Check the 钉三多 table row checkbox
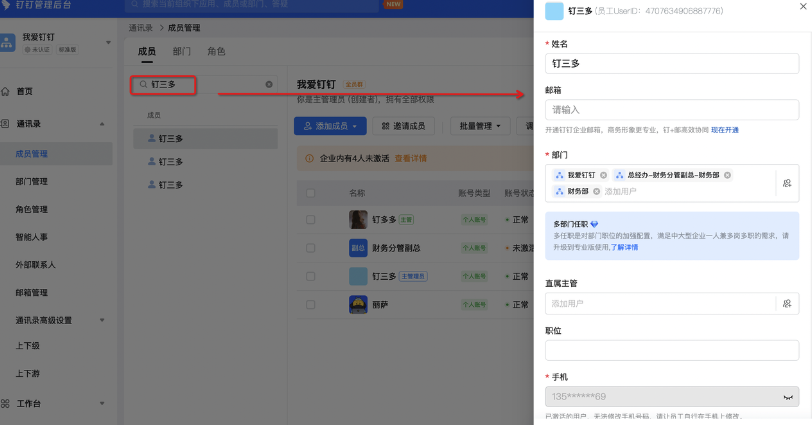 point(311,276)
